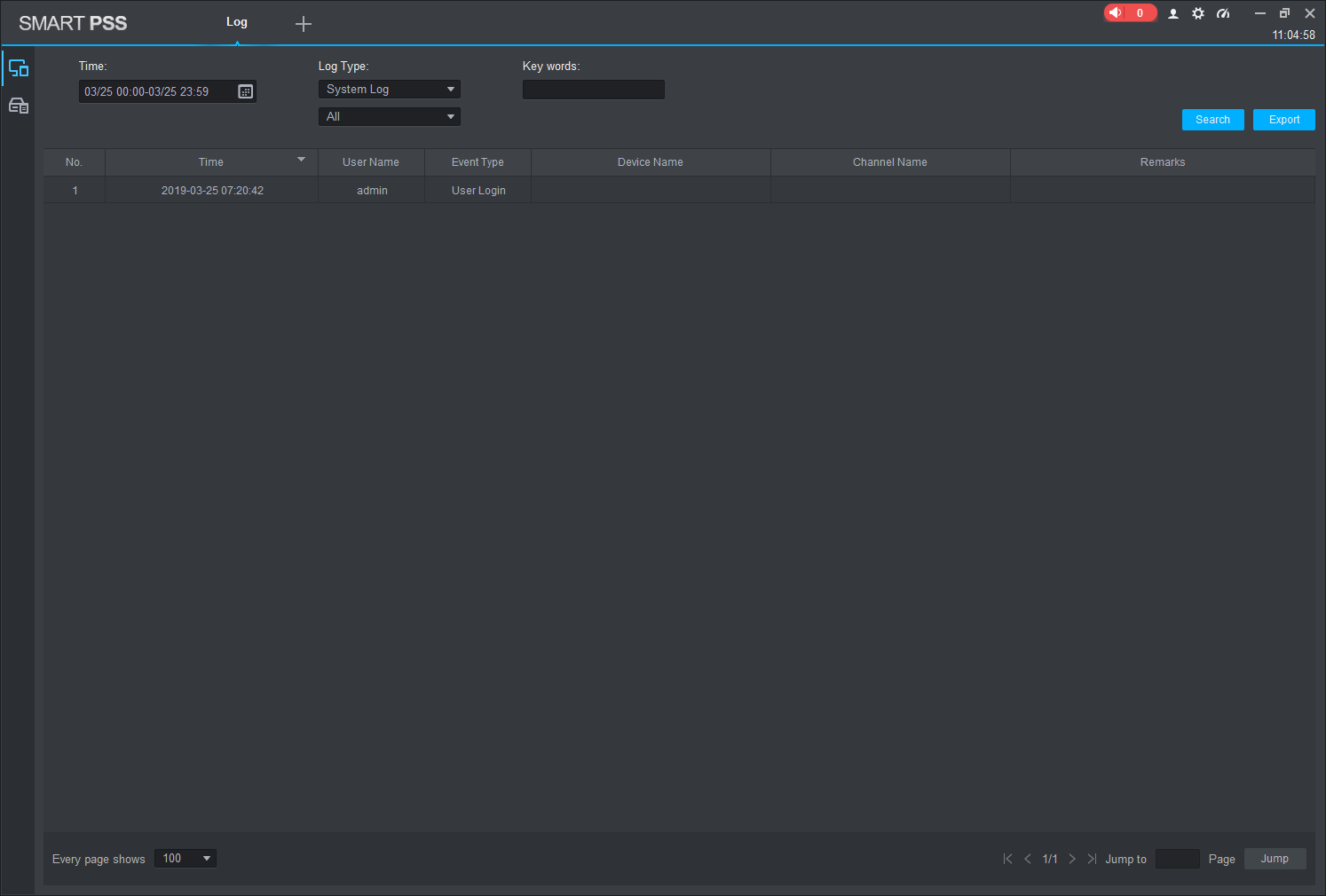Go to the first page

[x=1007, y=859]
